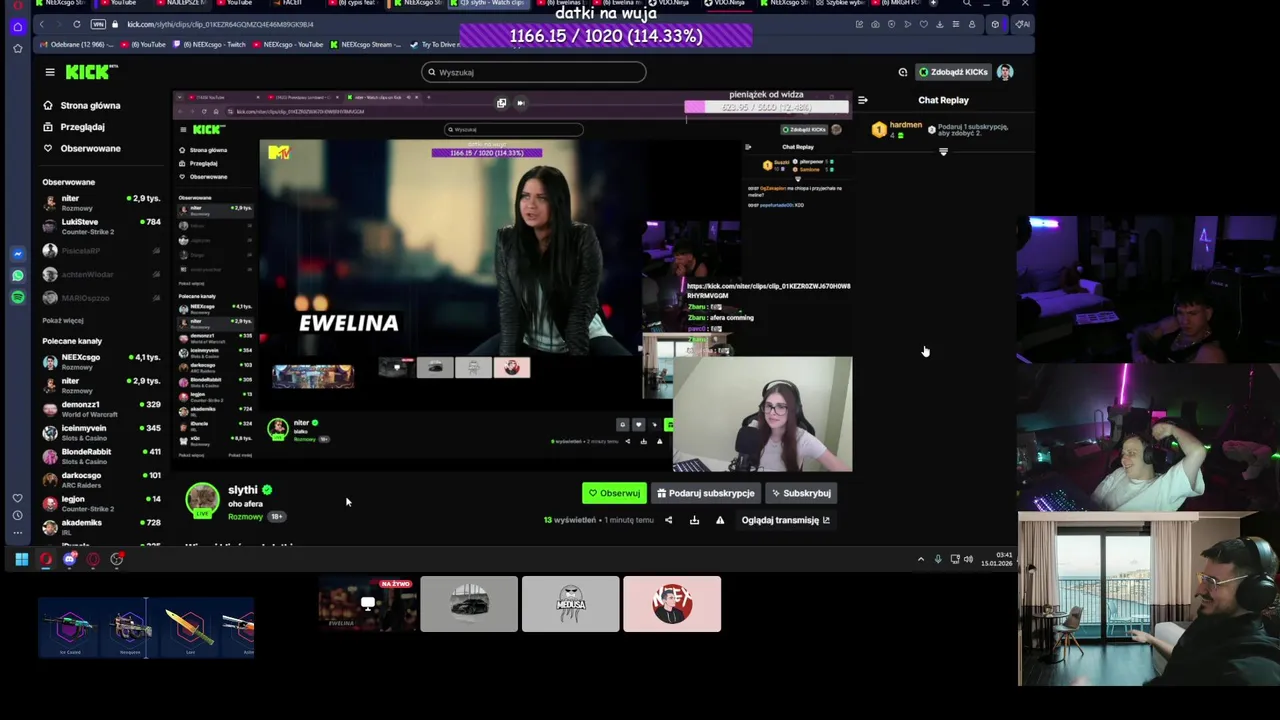
Task: Open achtenWlodar offline channel
Action: click(x=100, y=274)
